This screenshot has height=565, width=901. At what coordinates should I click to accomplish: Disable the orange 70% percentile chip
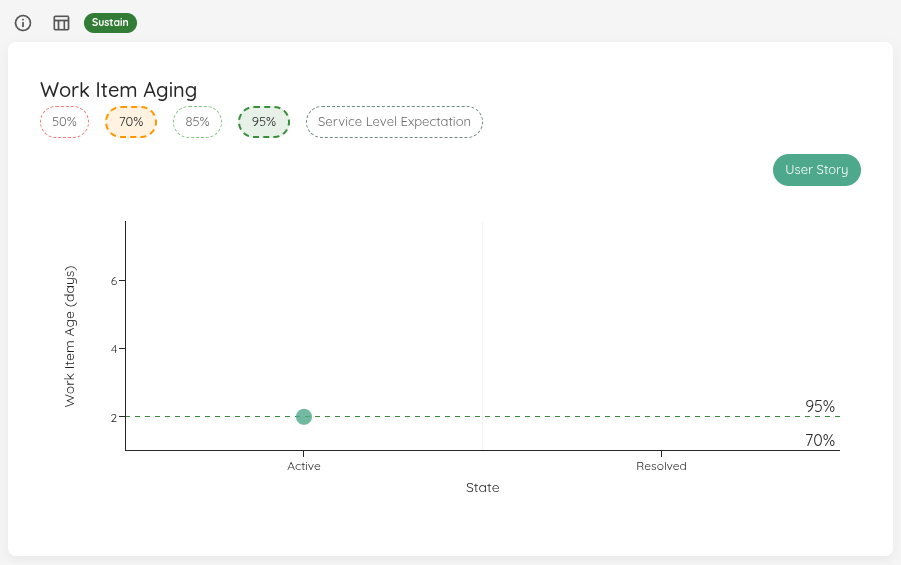[x=131, y=122]
